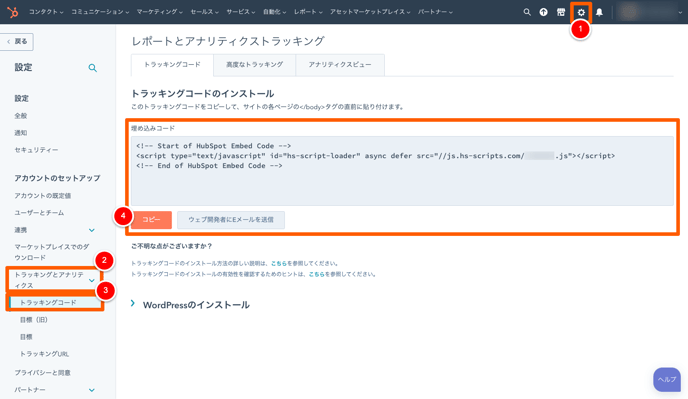Image resolution: width=688 pixels, height=399 pixels.
Task: Open the アセットマーケットプレイス menu
Action: [x=370, y=12]
